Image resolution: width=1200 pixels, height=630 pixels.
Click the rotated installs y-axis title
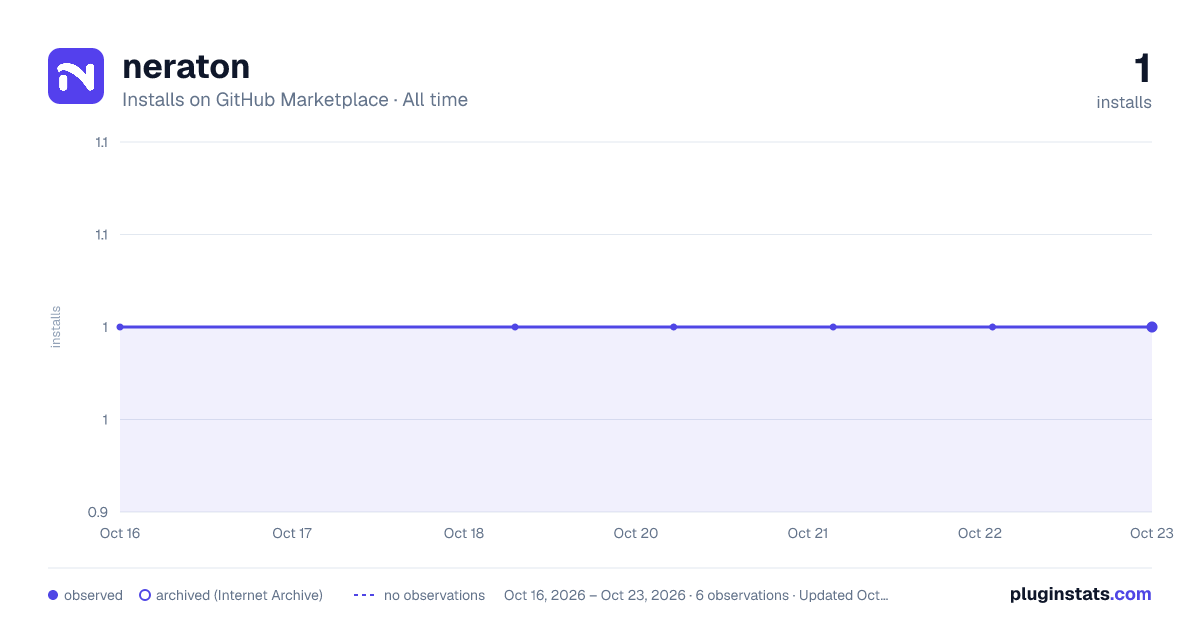(56, 327)
